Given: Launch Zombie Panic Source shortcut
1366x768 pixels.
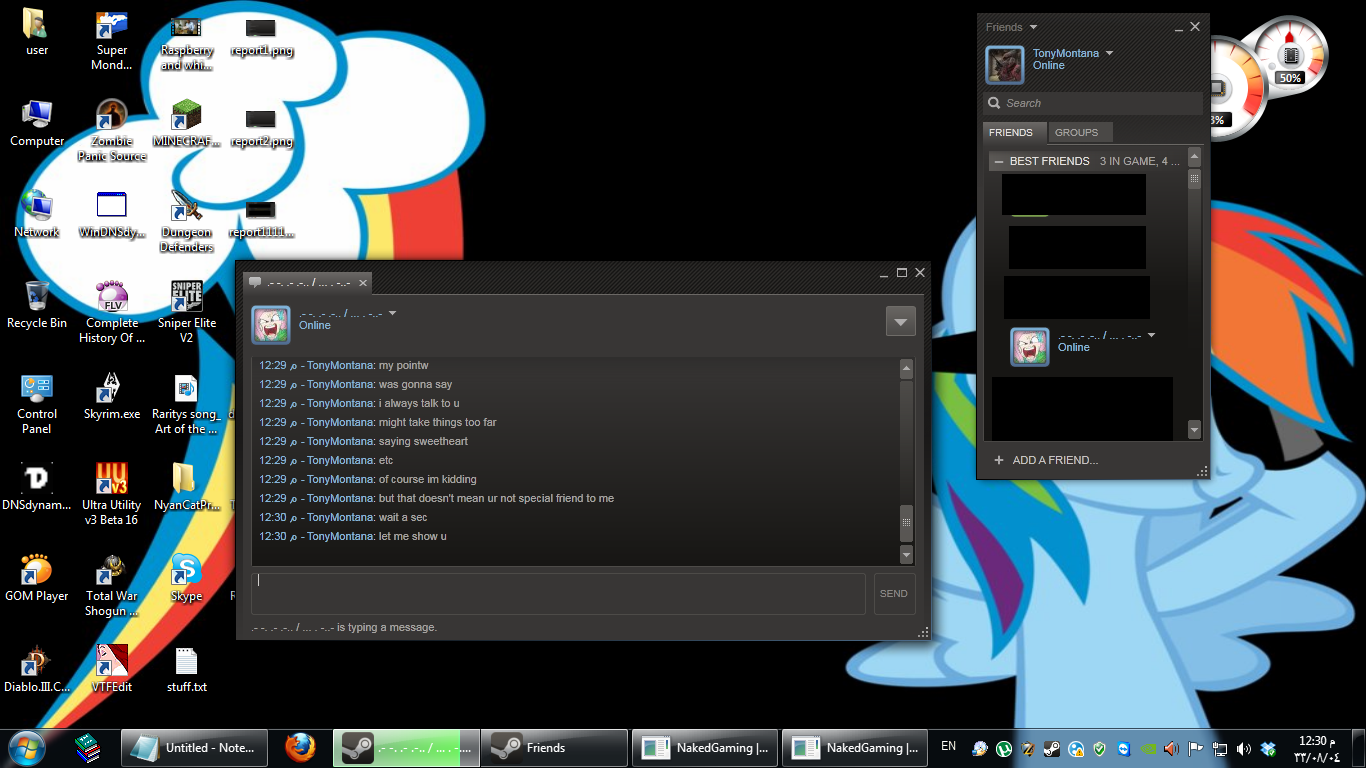Looking at the screenshot, I should [x=112, y=129].
